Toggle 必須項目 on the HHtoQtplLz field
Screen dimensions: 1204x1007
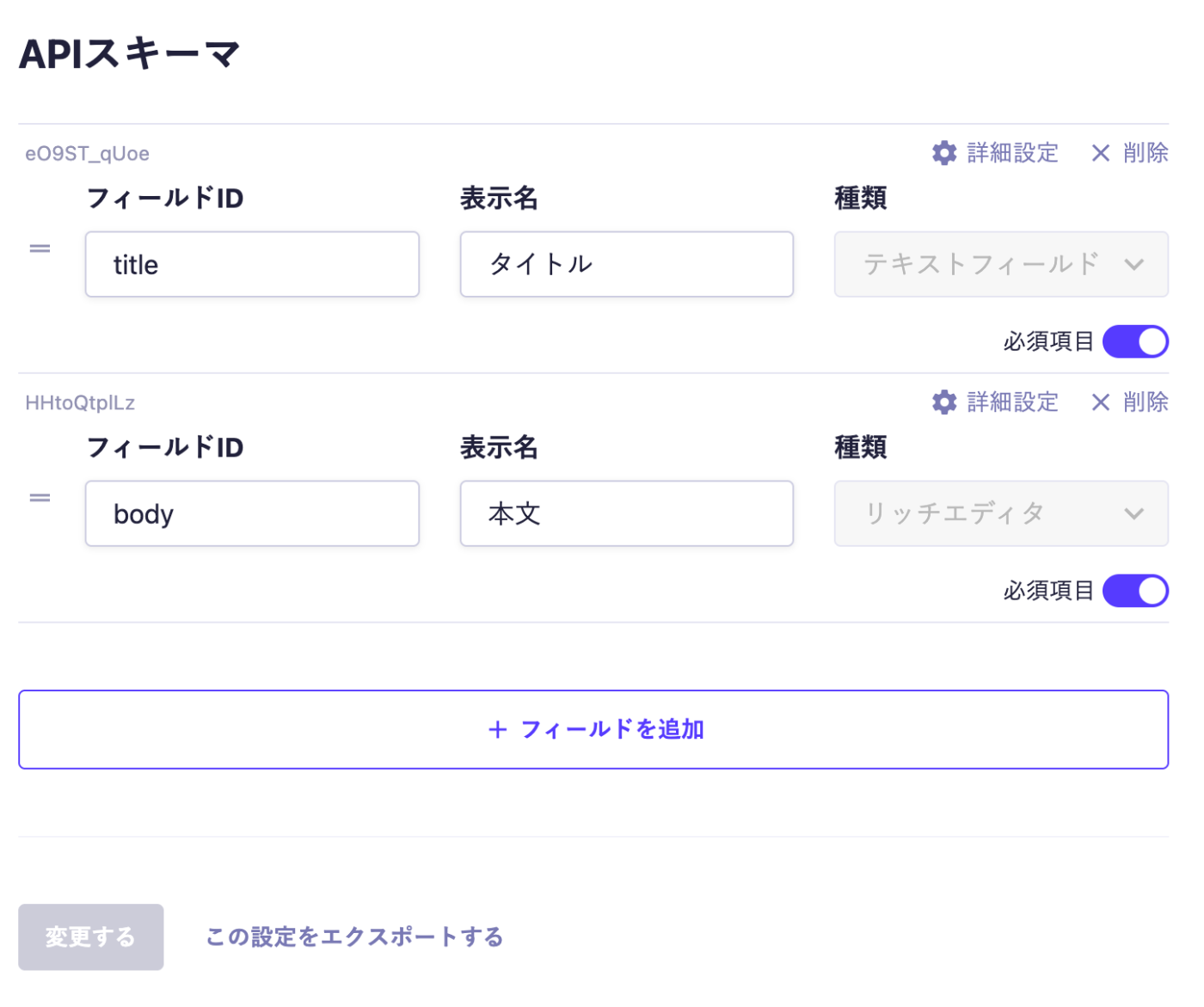click(1135, 591)
